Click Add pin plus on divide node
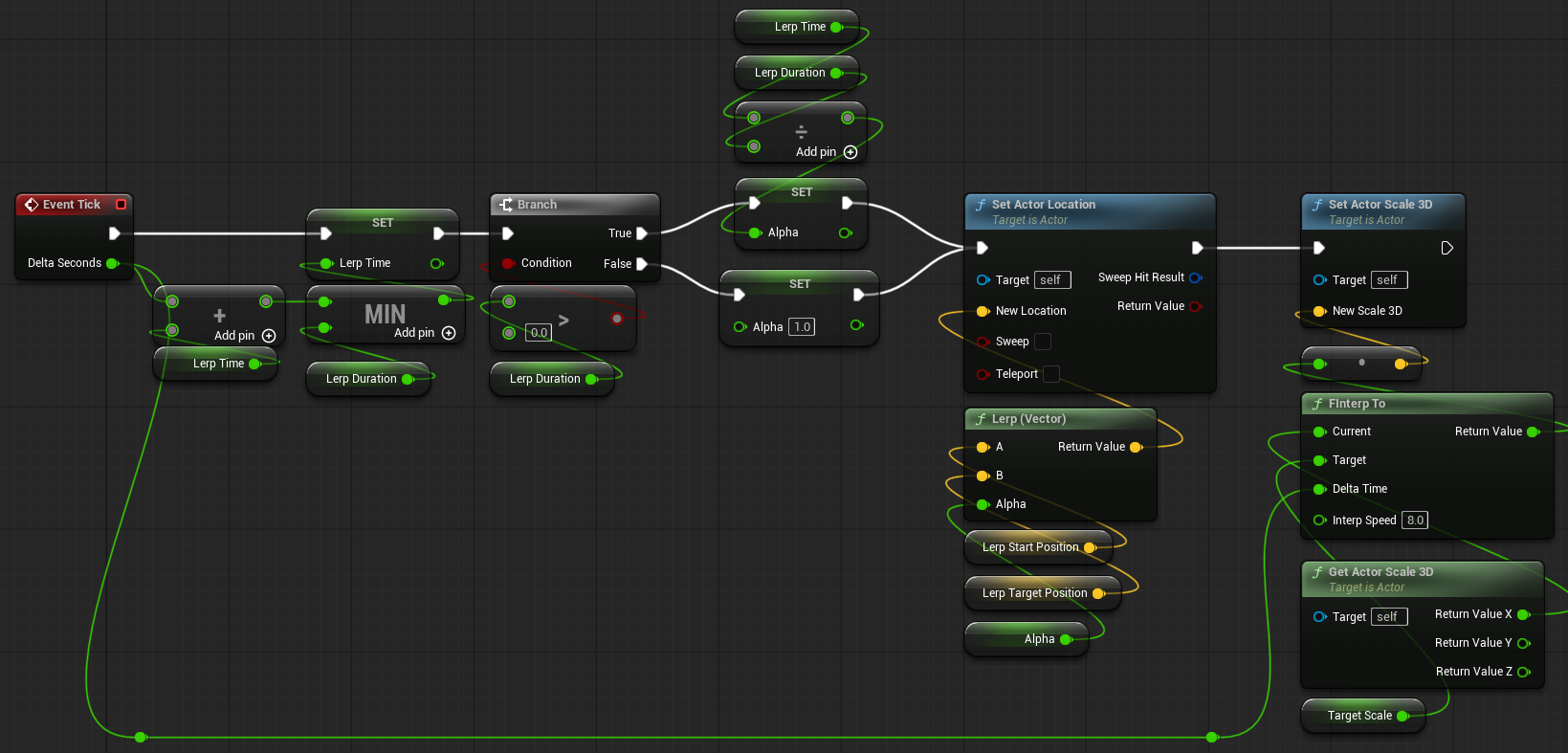Viewport: 1568px width, 753px height. [x=850, y=152]
